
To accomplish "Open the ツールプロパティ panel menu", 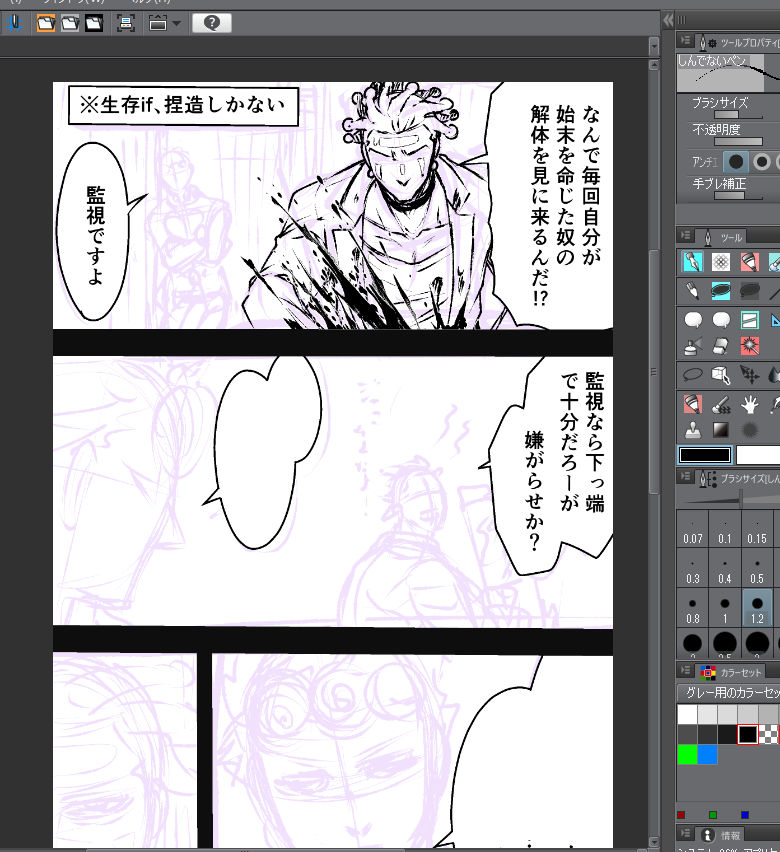I will click(685, 41).
